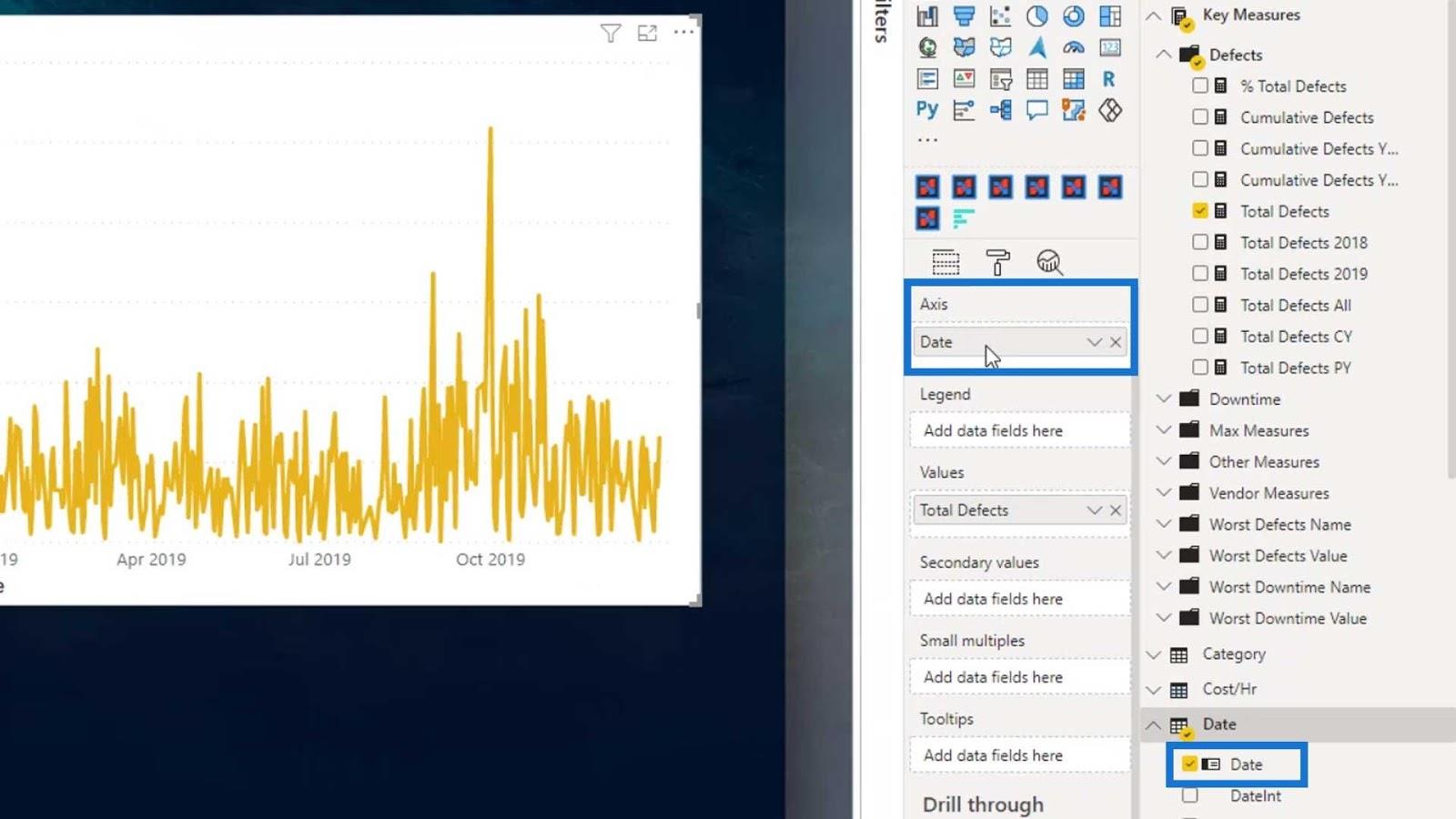
Task: Enable the Total Defects 2019 checkbox
Action: [1199, 274]
